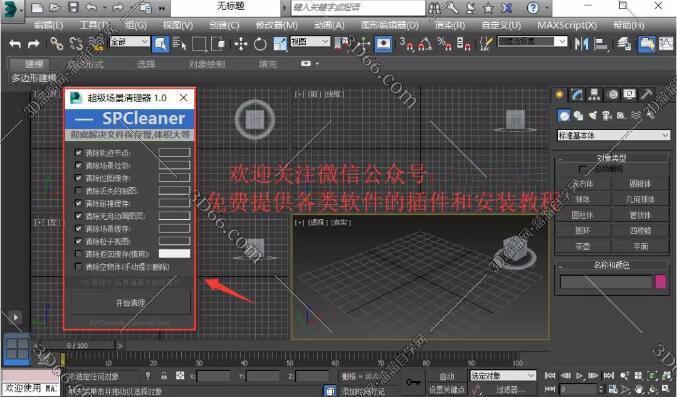Screen dimensions: 677x397
Task: Enable the 清除渲染缓存(慎用) checkbox
Action: click(x=78, y=254)
